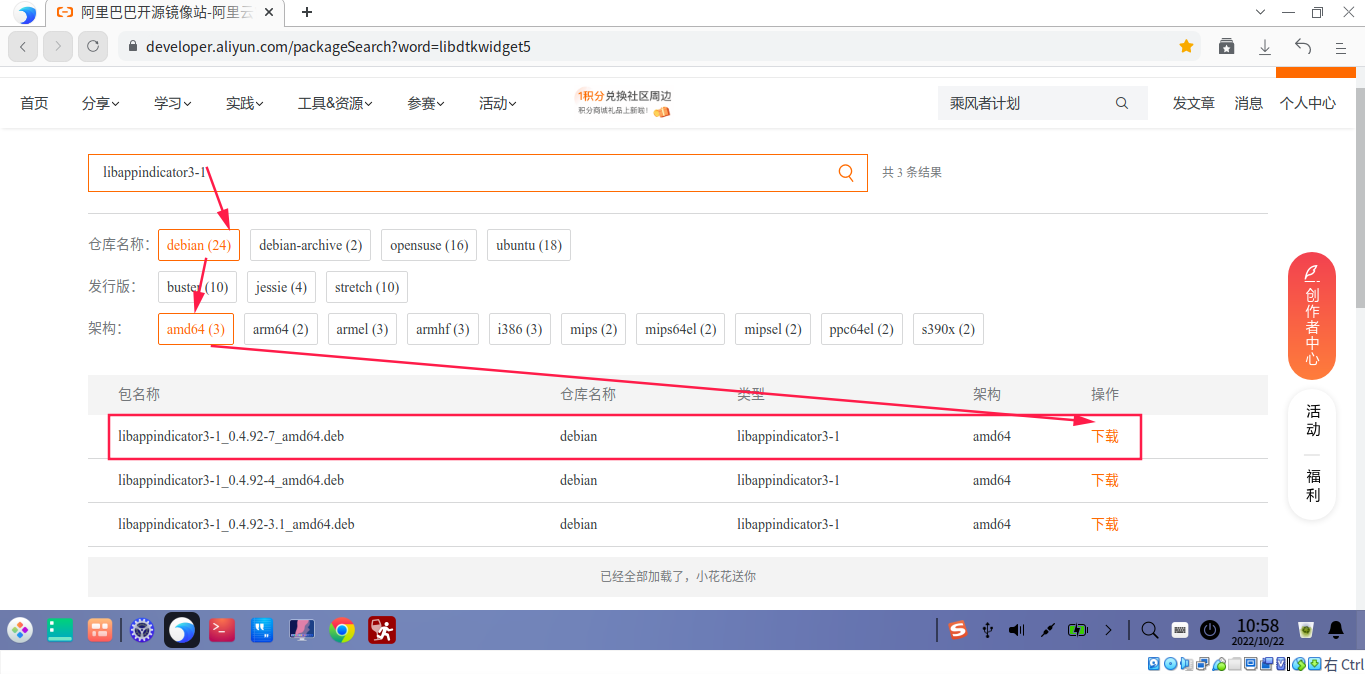Expand the 活动 navigation dropdown

click(x=498, y=103)
